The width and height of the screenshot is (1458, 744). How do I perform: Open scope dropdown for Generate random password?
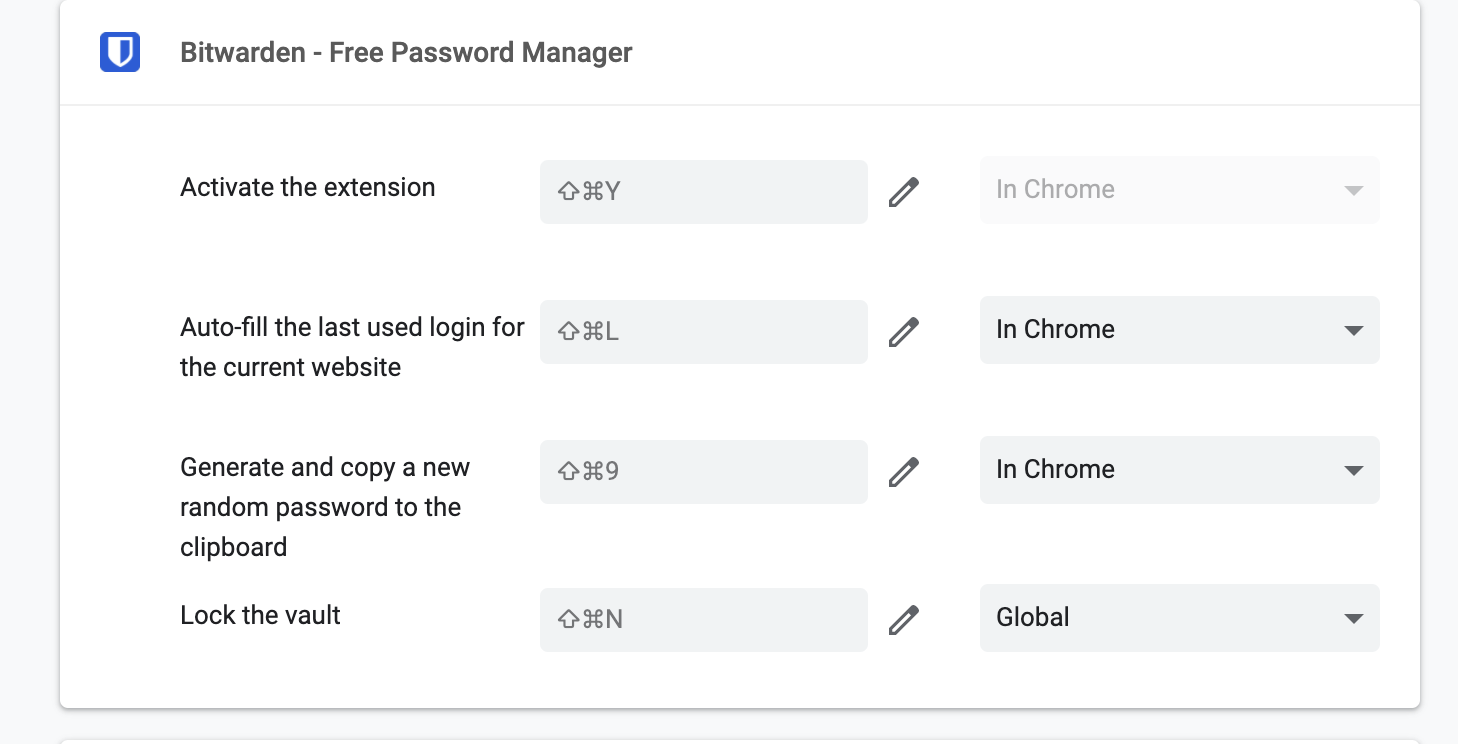coord(1178,470)
